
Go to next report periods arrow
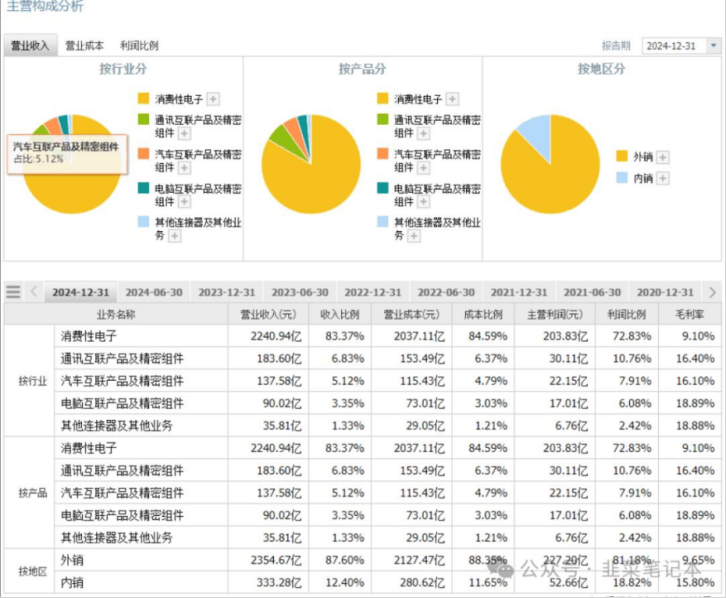tap(712, 292)
